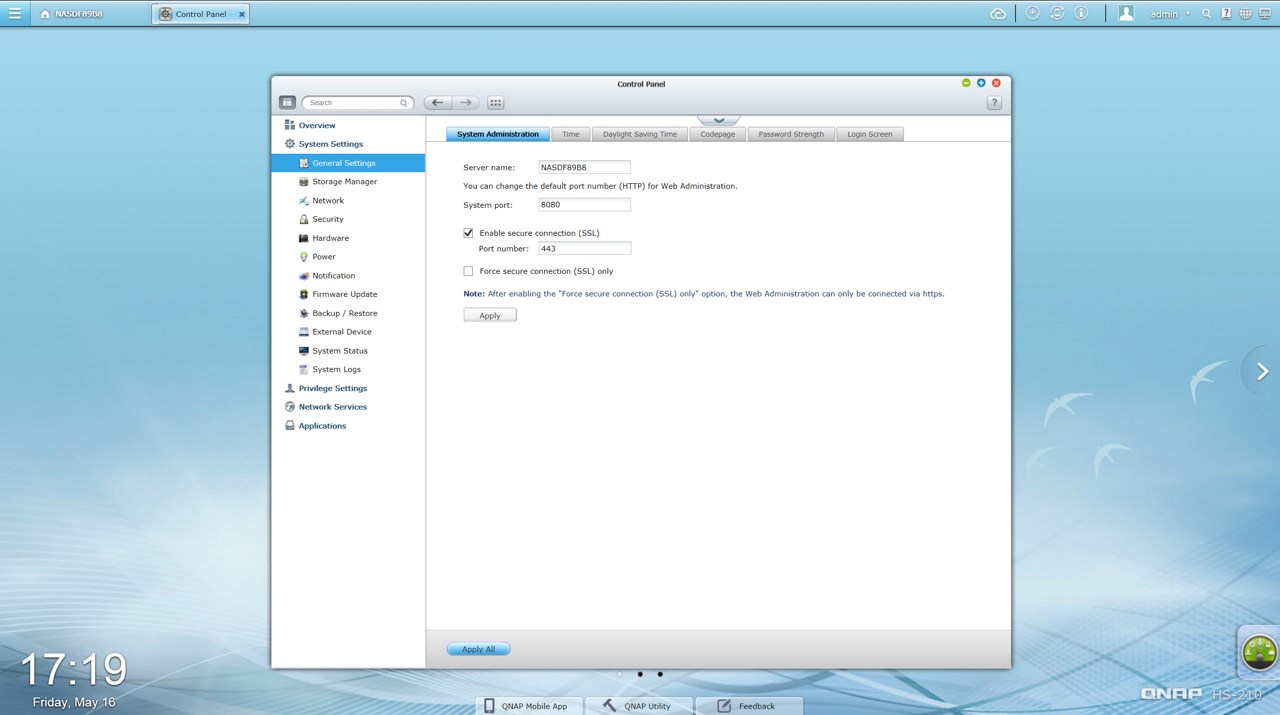Open QNAP Mobile App link
1280x715 pixels.
[x=529, y=706]
